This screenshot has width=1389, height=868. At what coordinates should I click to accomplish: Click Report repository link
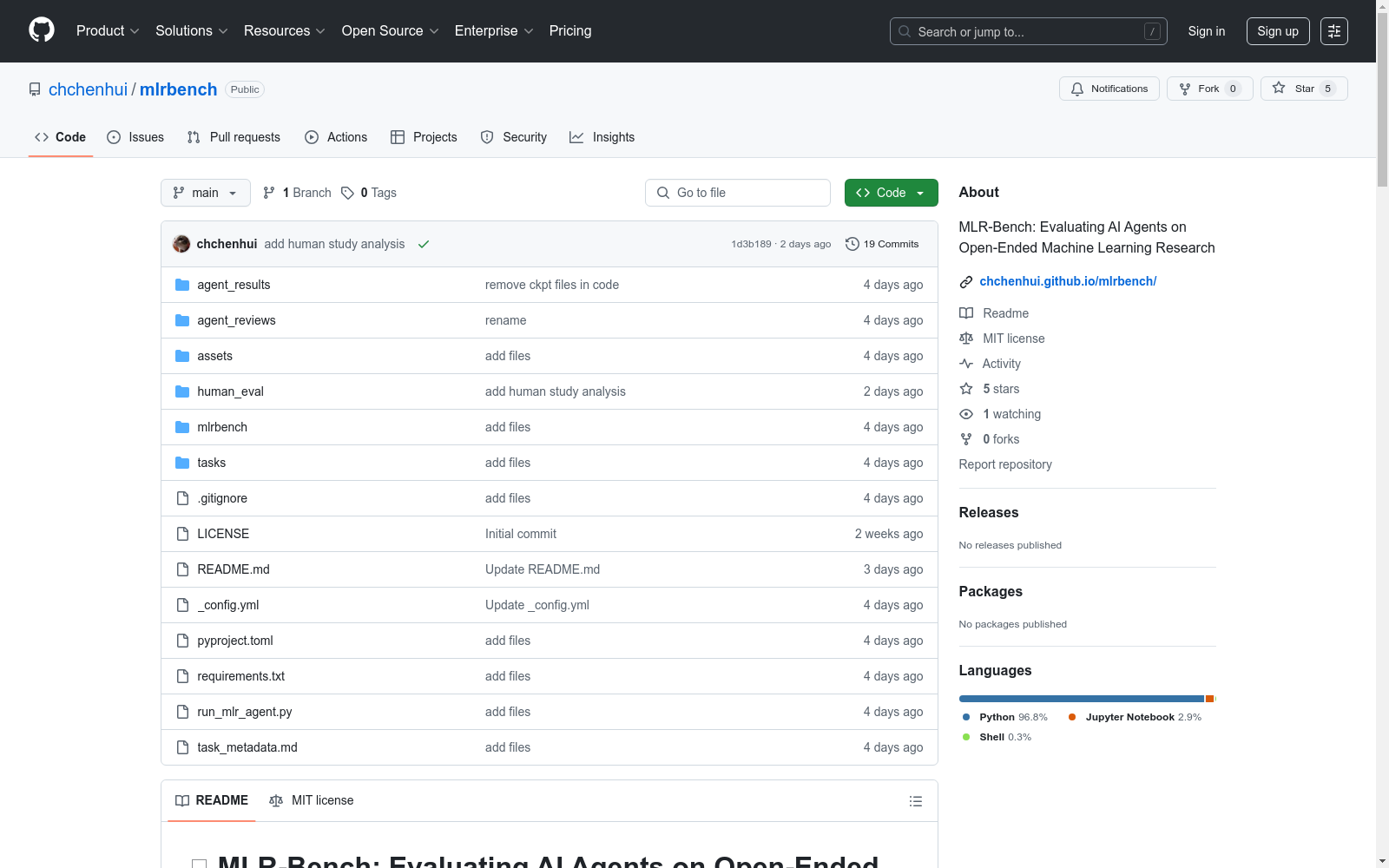click(1005, 464)
